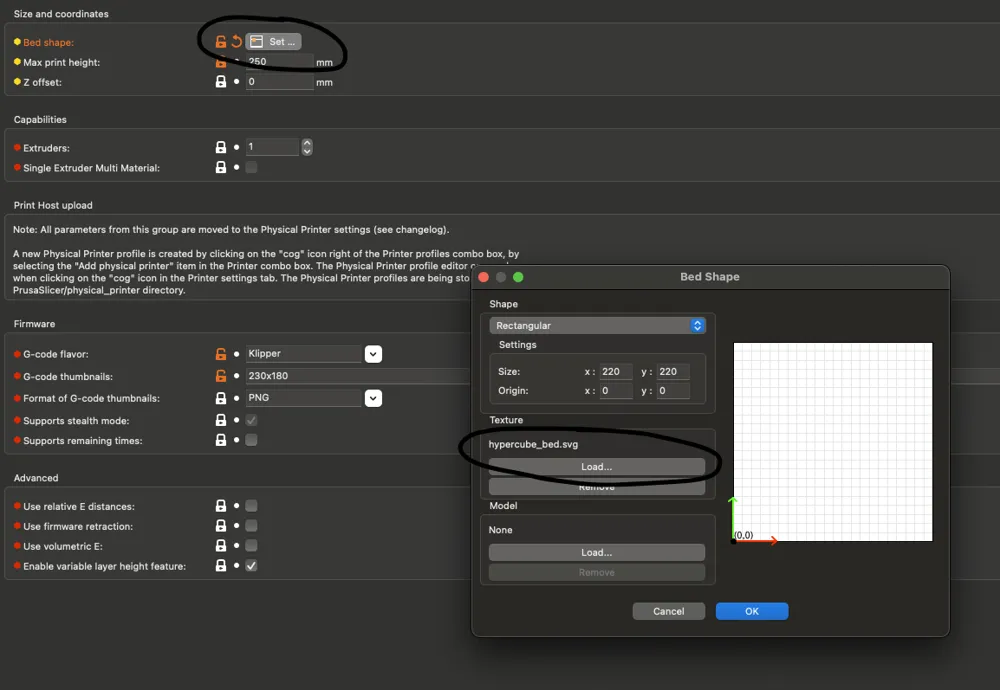
Task: Click the Size x input field
Action: (x=616, y=371)
